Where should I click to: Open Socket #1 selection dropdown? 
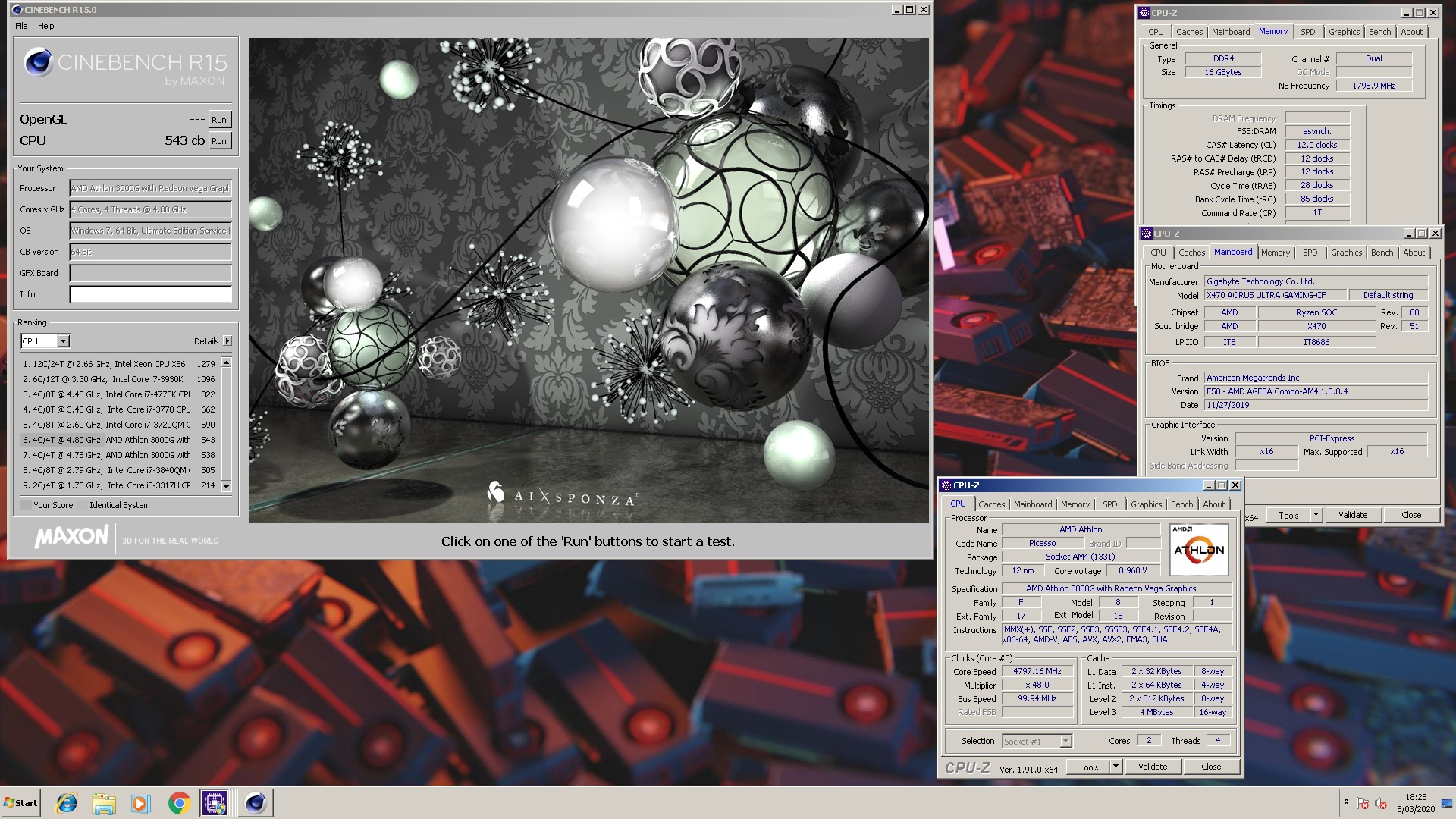pos(1065,742)
